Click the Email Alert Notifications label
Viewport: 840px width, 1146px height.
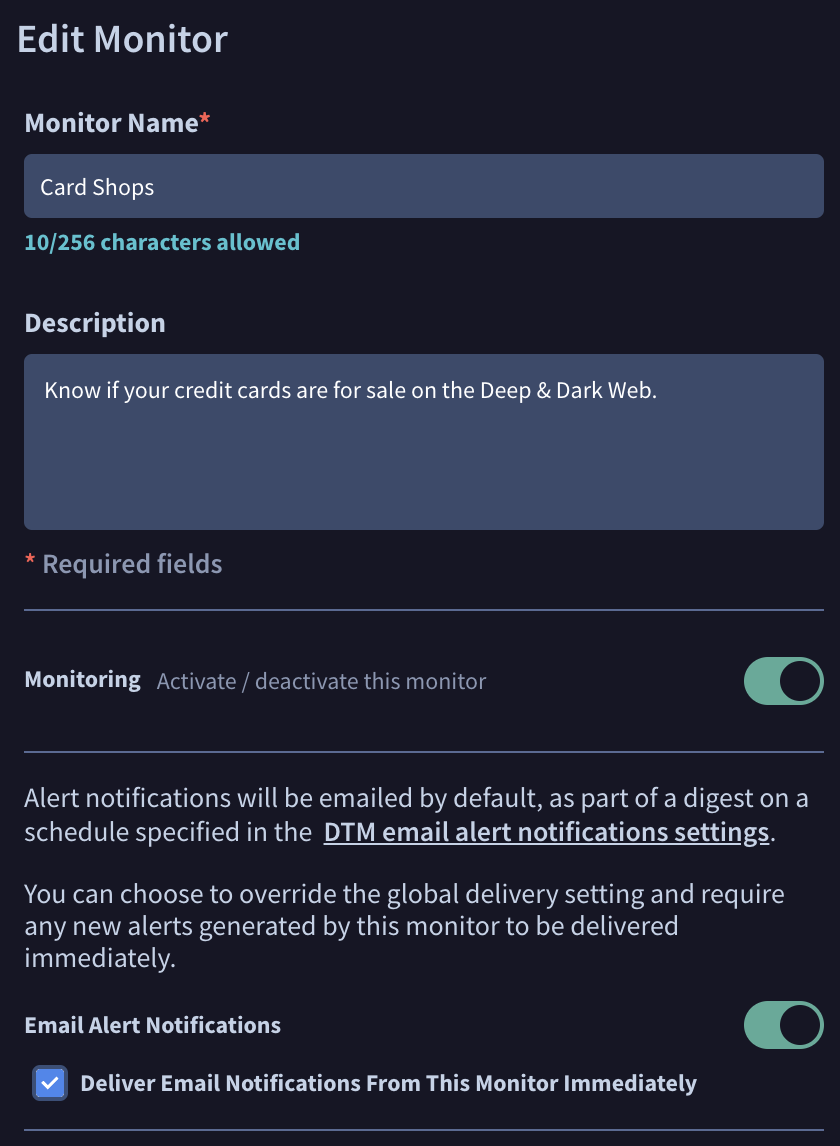click(x=152, y=1025)
